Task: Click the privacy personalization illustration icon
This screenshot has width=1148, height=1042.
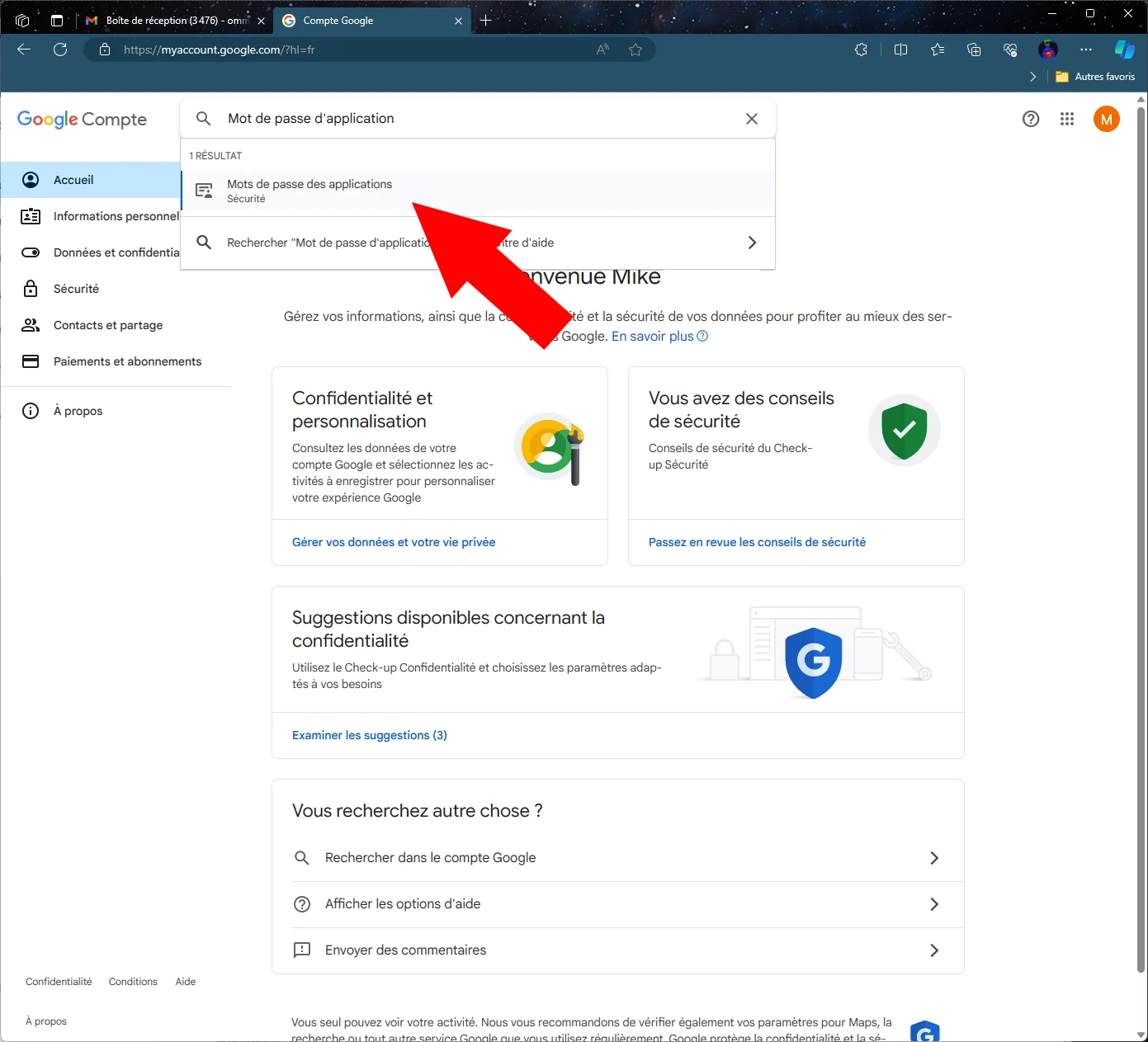Action: click(x=550, y=449)
